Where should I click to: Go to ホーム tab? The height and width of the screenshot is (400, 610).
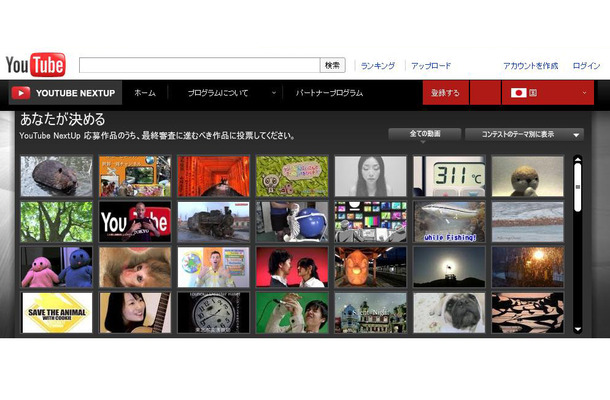click(145, 93)
